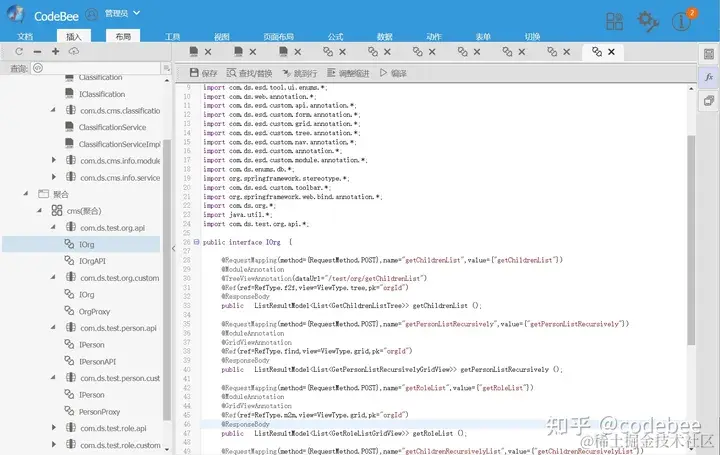Click the 'import java.util.*;' line
The height and width of the screenshot is (455, 720).
(237, 214)
